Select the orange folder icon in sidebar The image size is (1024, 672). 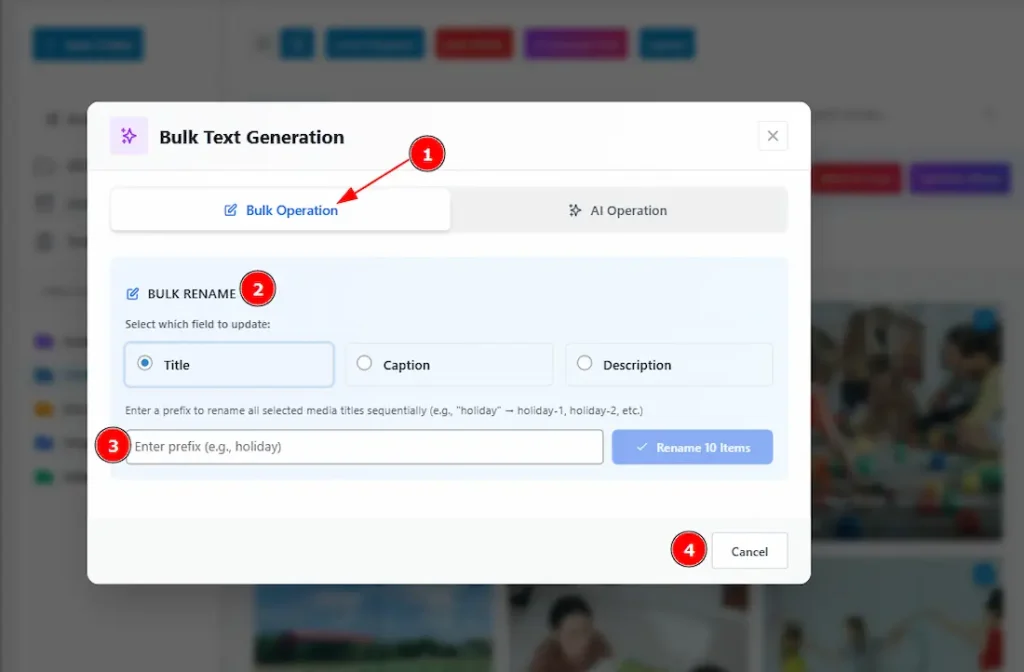coord(43,408)
